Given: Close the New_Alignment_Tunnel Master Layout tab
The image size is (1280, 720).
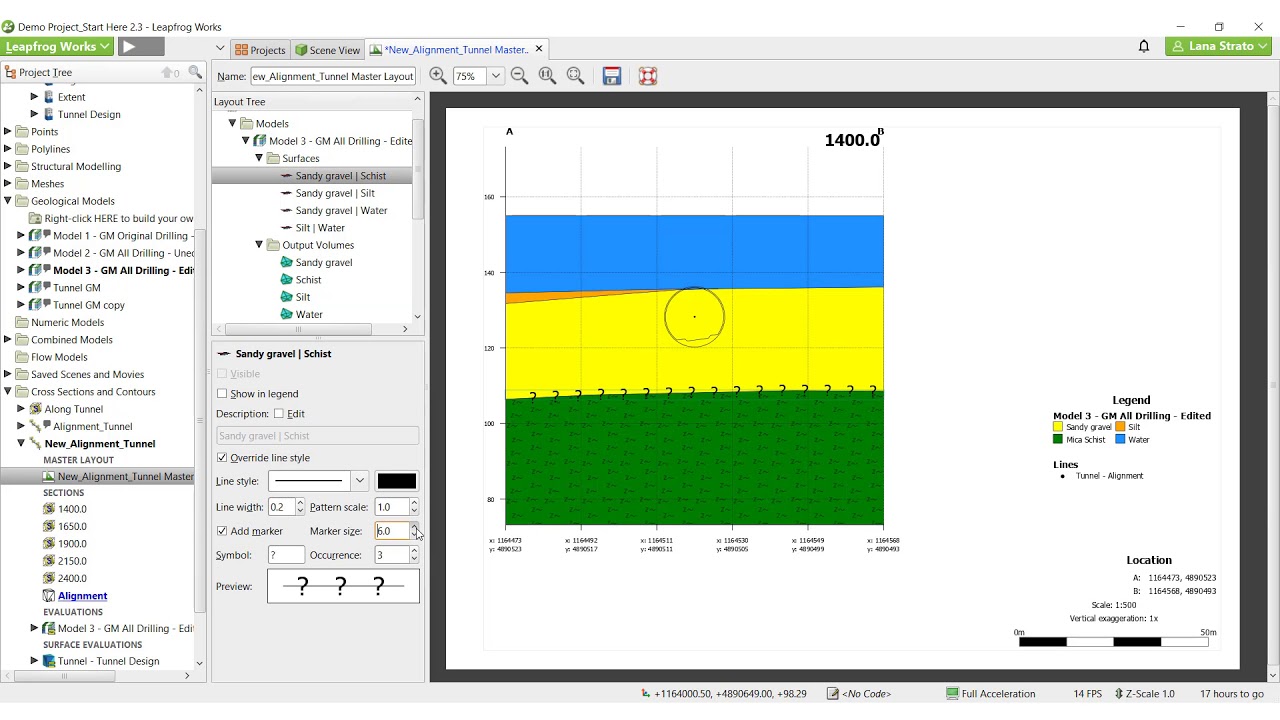Looking at the screenshot, I should [x=539, y=49].
